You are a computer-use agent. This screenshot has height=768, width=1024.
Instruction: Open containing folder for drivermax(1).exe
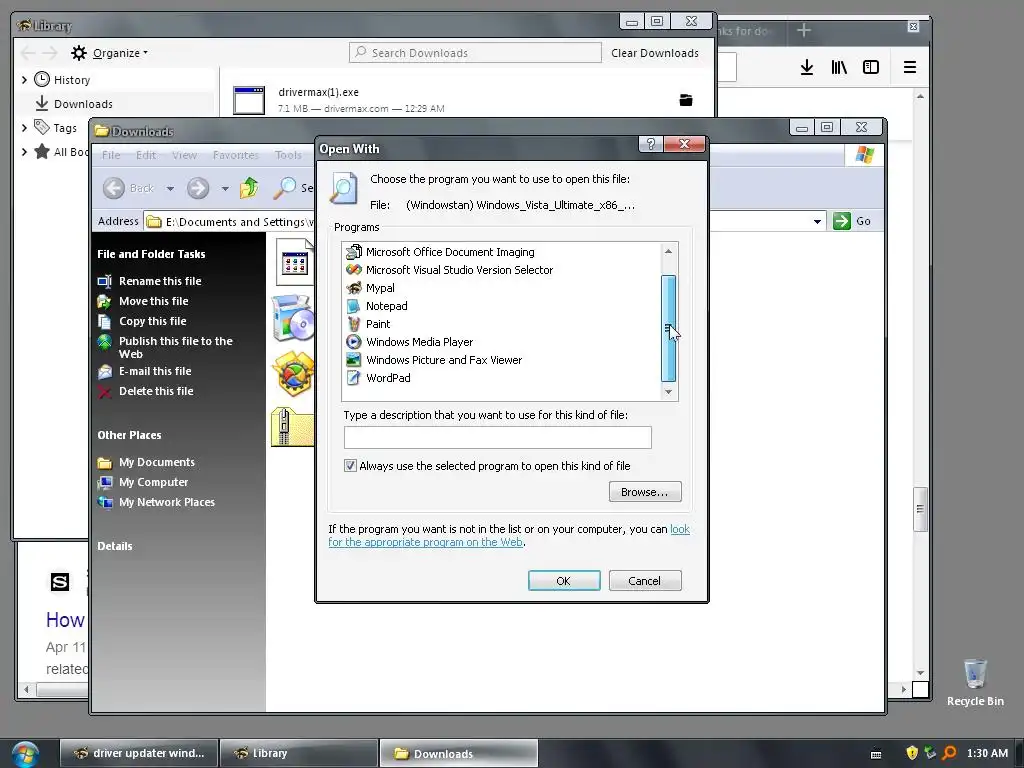[x=686, y=100]
